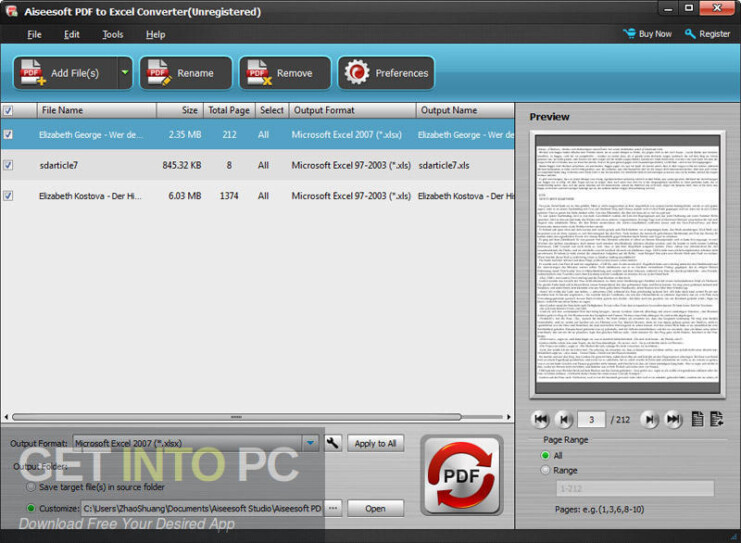Open the Edit menu
Viewport: 741px width, 543px height.
[71, 34]
